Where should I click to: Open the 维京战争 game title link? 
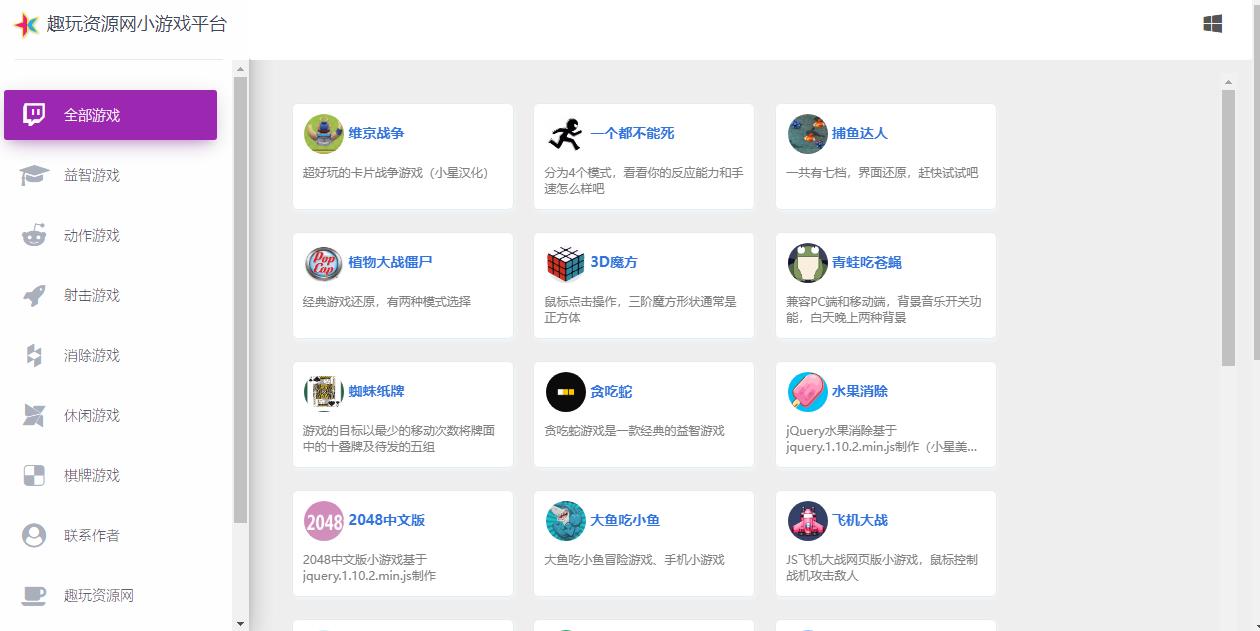point(376,133)
